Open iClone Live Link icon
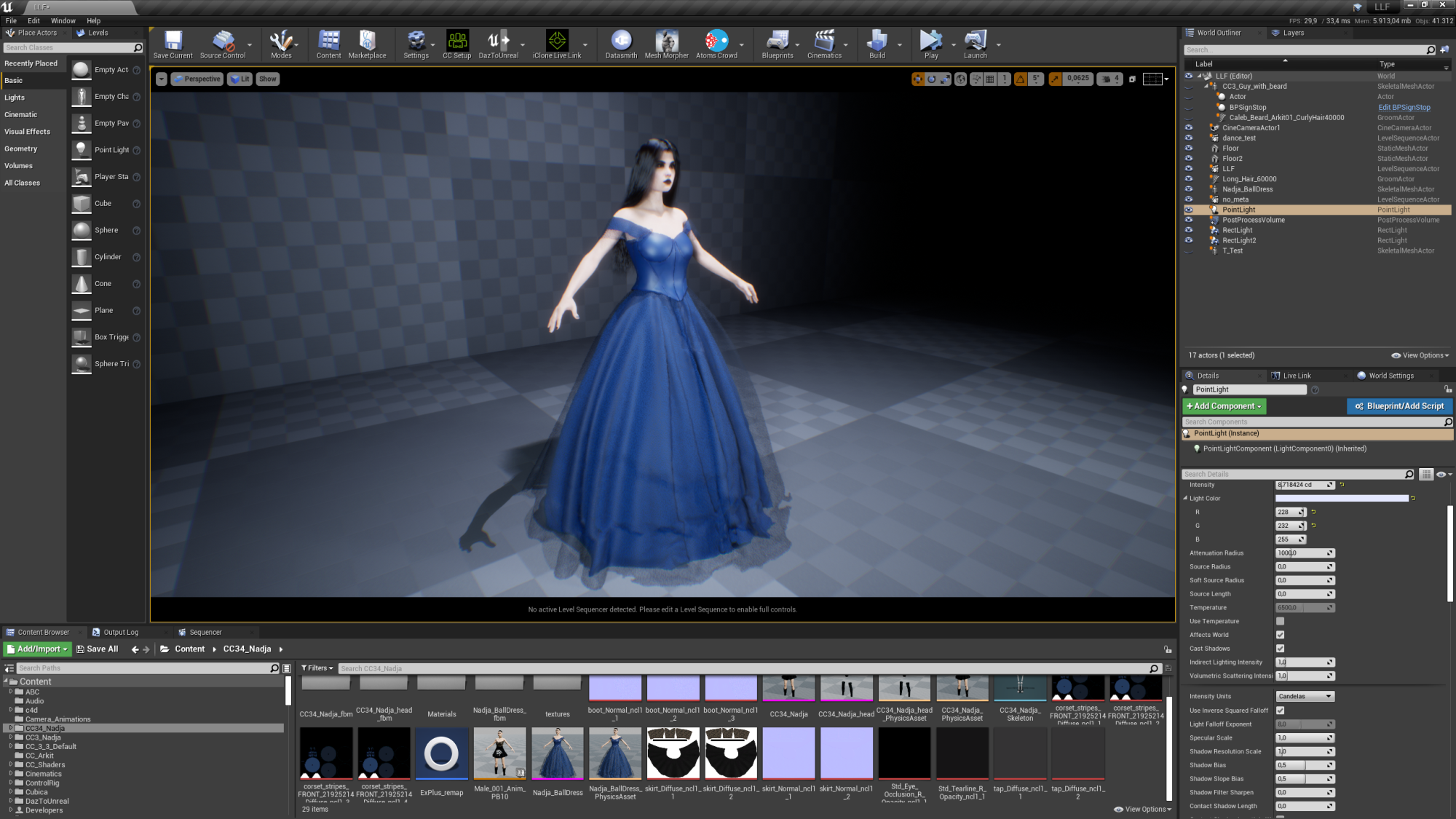 pyautogui.click(x=557, y=44)
